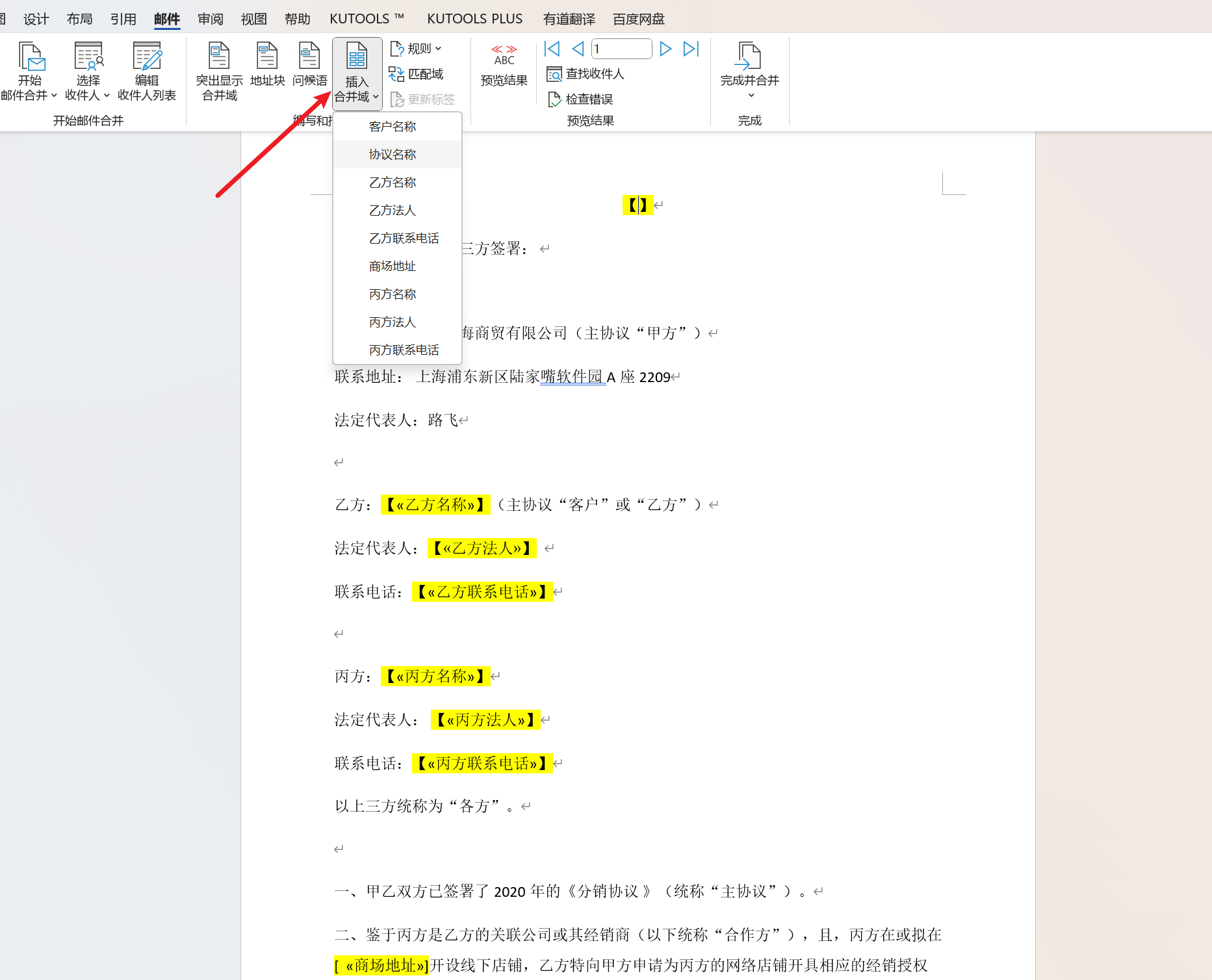Open the KUTOOLS ™ tab
Viewport: 1212px width, 980px height.
[x=367, y=19]
